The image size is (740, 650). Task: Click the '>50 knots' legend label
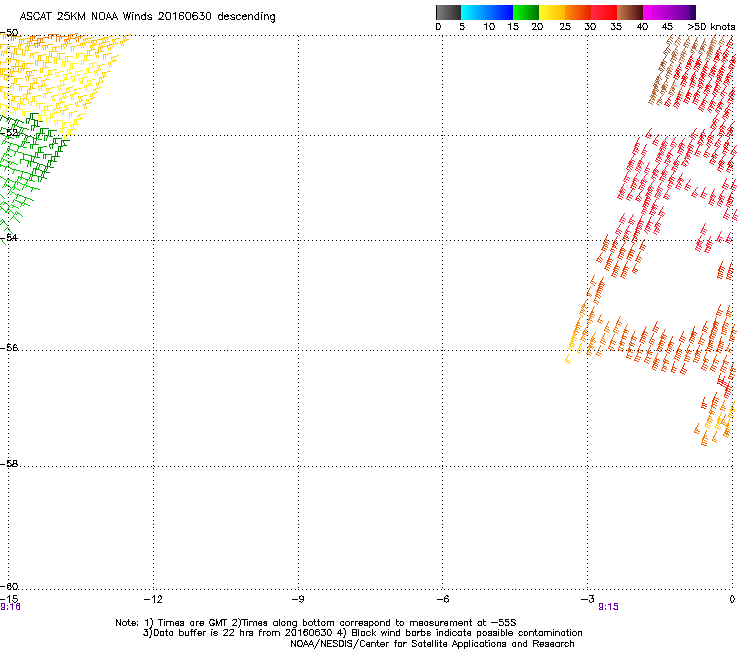pyautogui.click(x=711, y=27)
